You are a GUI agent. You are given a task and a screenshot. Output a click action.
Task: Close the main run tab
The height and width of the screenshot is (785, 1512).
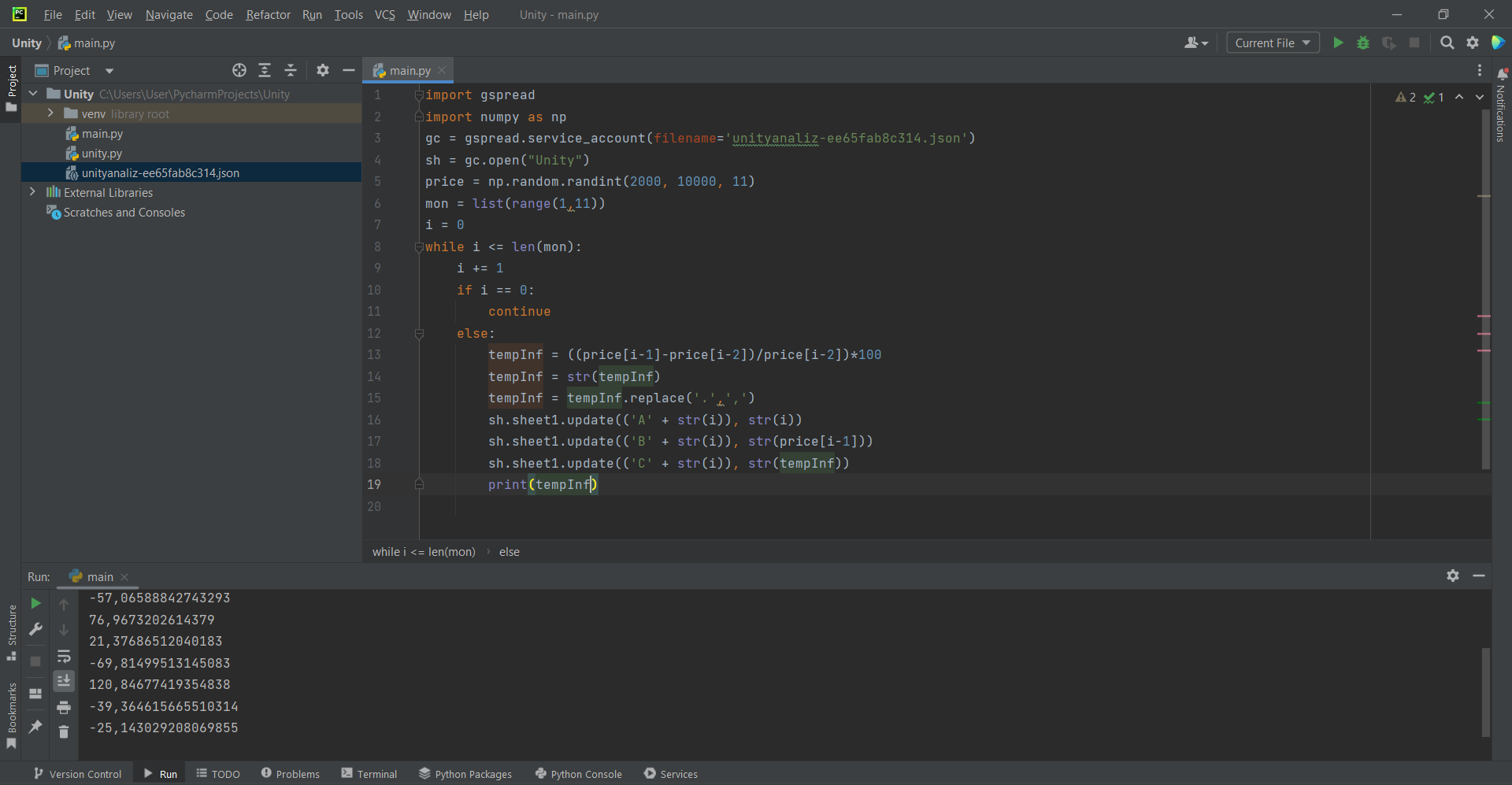(124, 577)
